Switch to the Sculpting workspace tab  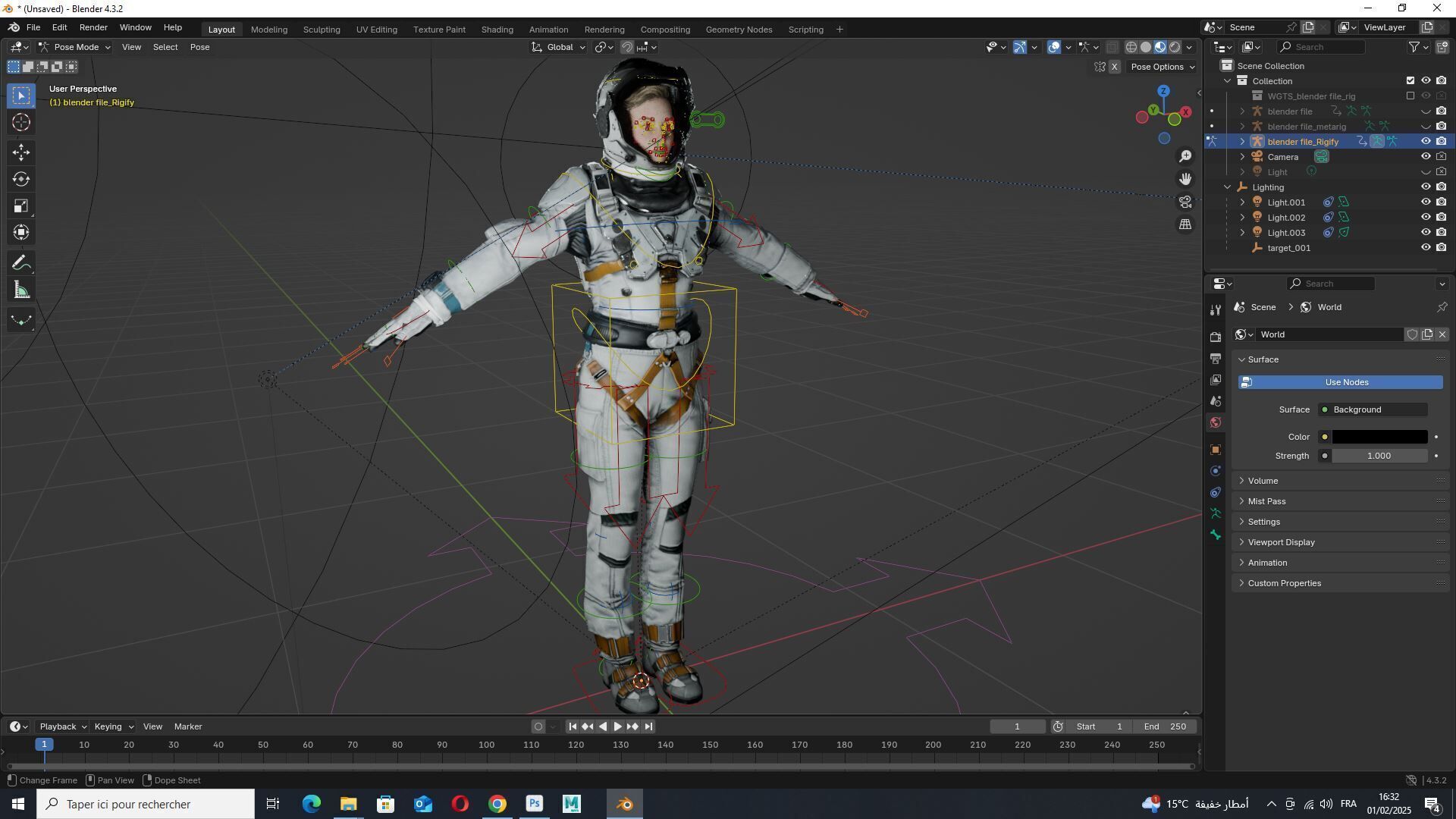322,30
